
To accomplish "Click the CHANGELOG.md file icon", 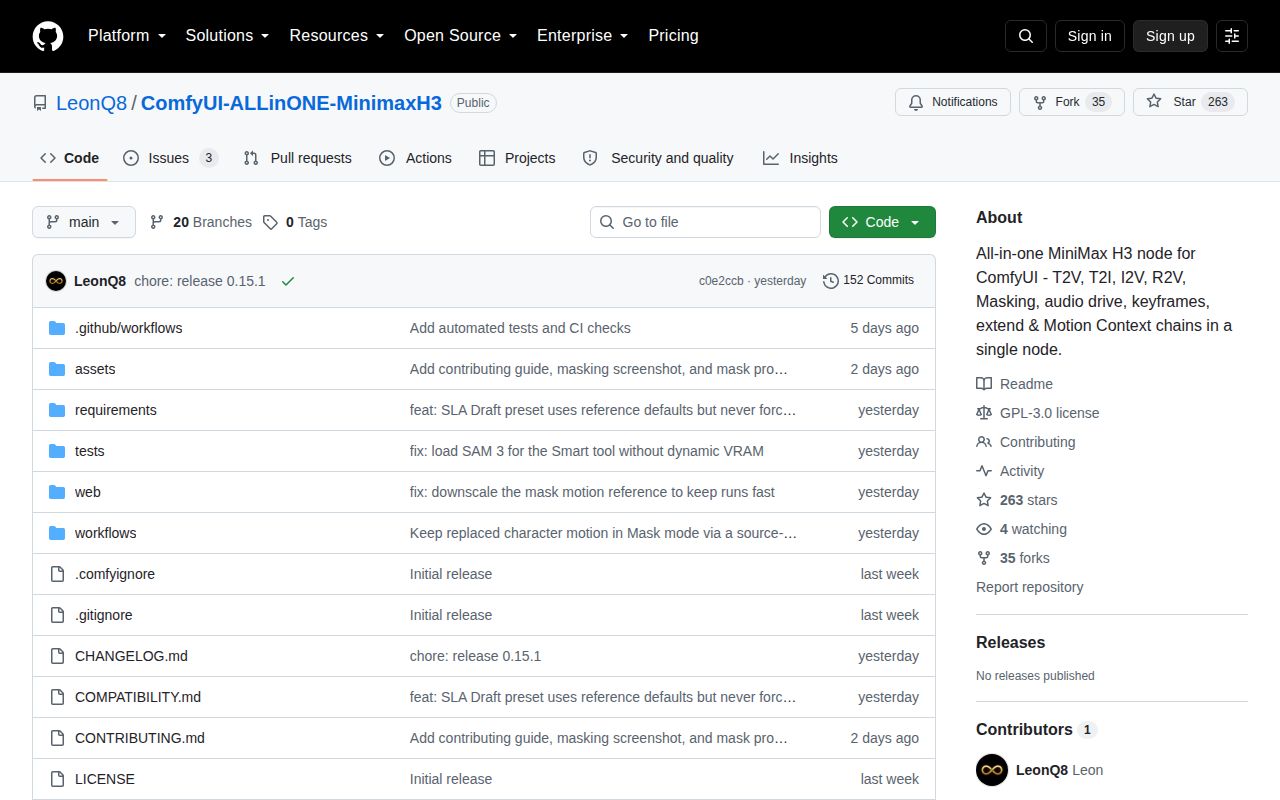I will (57, 656).
